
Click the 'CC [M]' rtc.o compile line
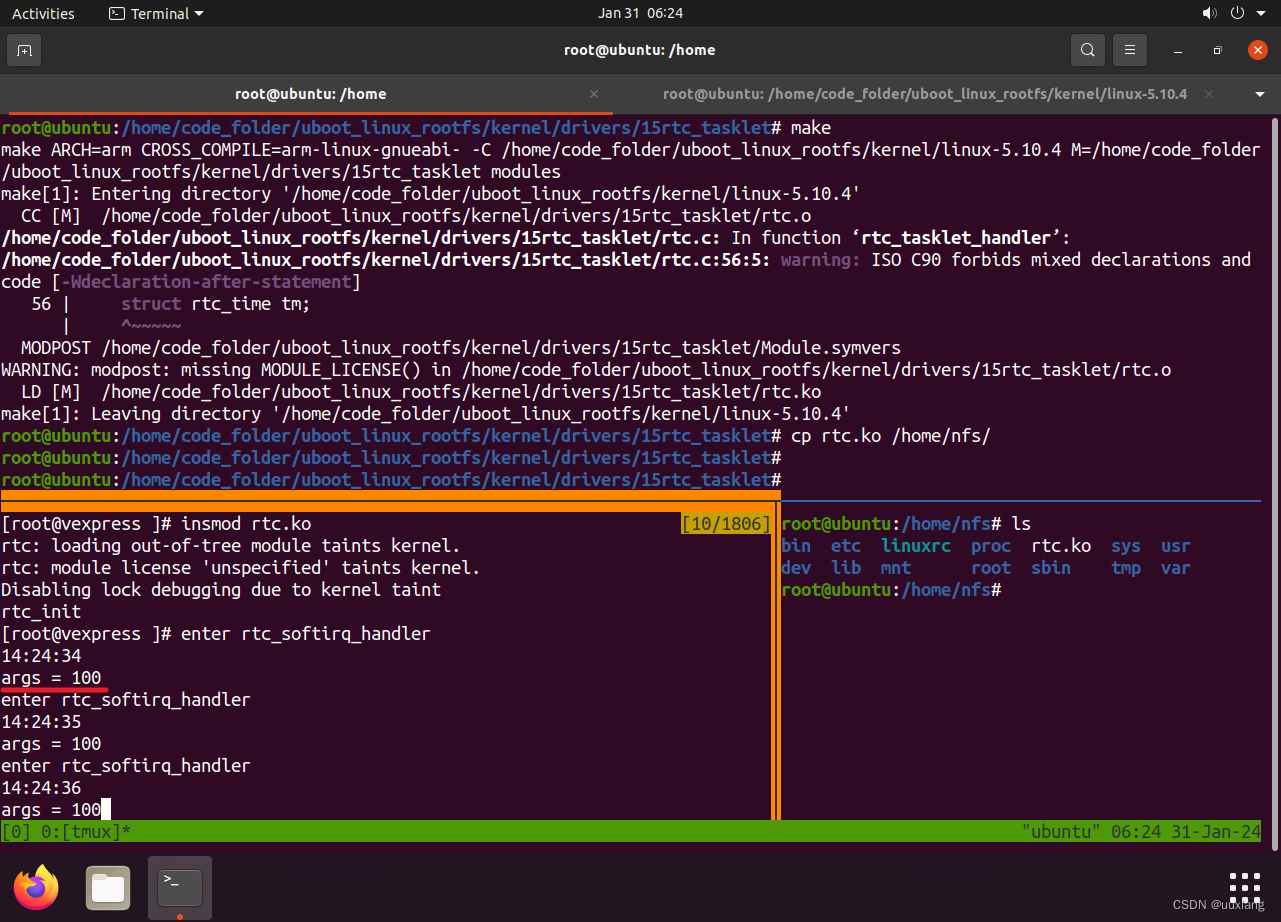[x=416, y=216]
